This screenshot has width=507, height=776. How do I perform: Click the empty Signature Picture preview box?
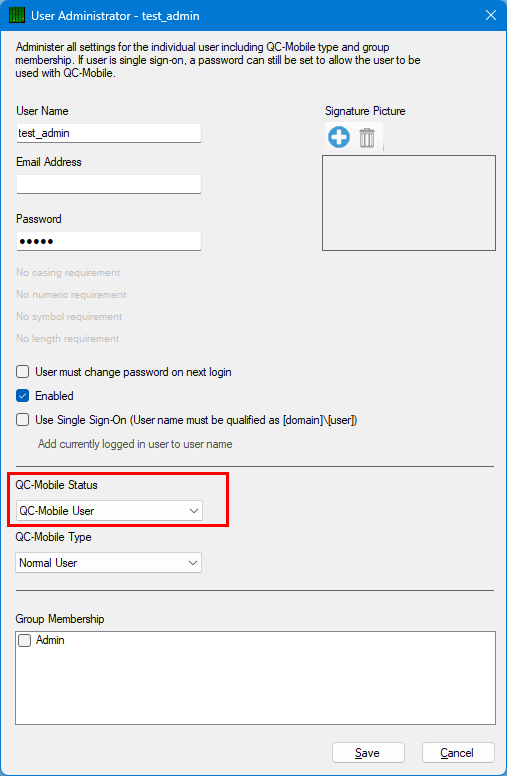[409, 203]
